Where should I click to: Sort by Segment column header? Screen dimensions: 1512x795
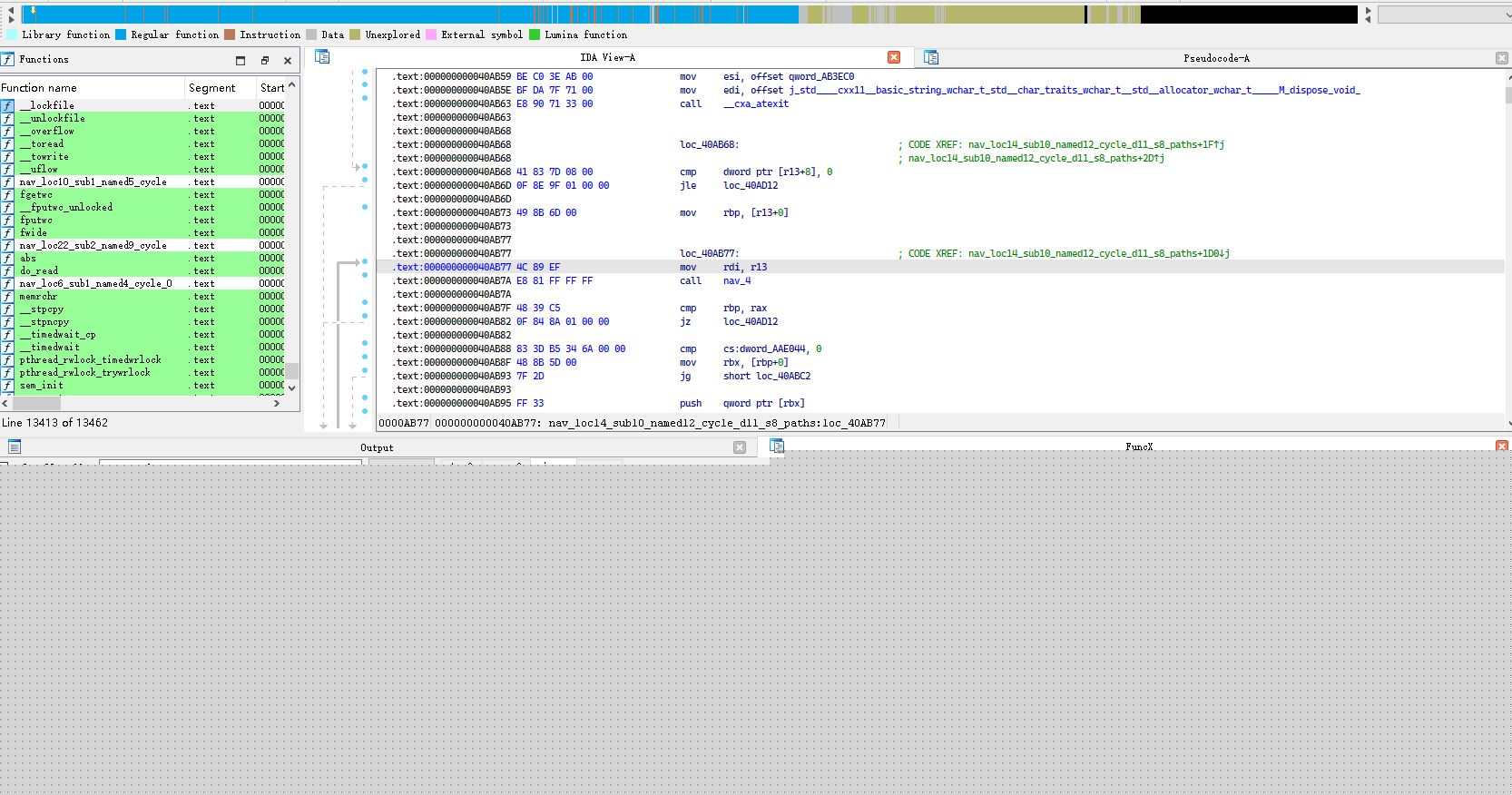pos(221,88)
